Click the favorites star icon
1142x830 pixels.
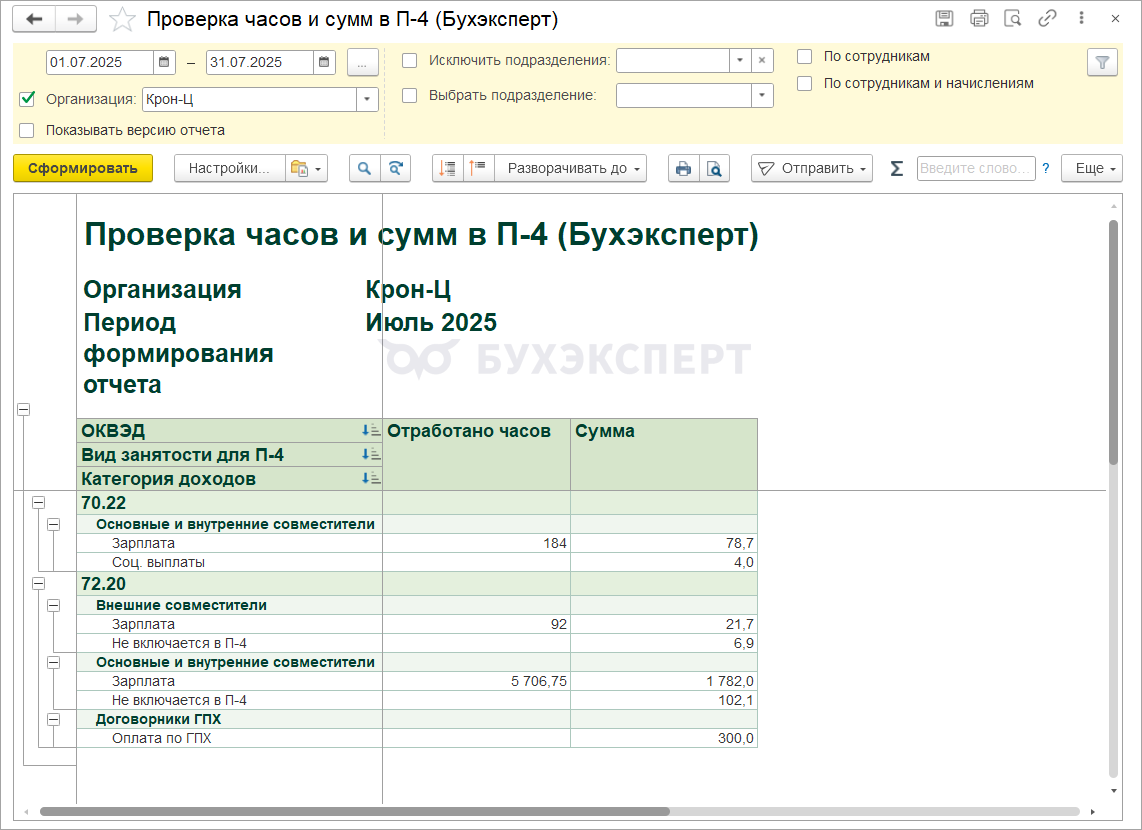(x=123, y=19)
